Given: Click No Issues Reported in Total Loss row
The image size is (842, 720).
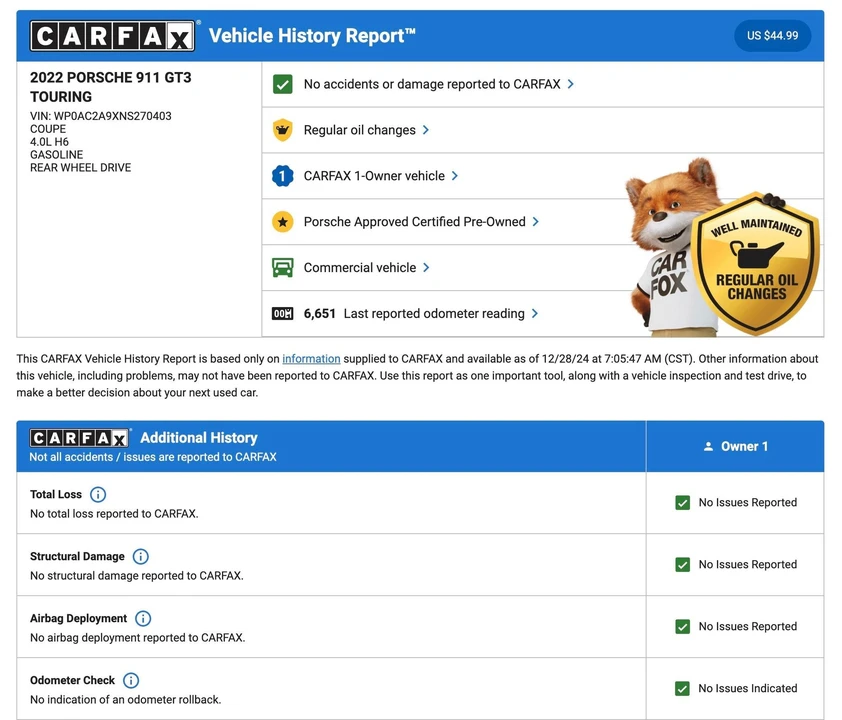Looking at the screenshot, I should [x=747, y=503].
